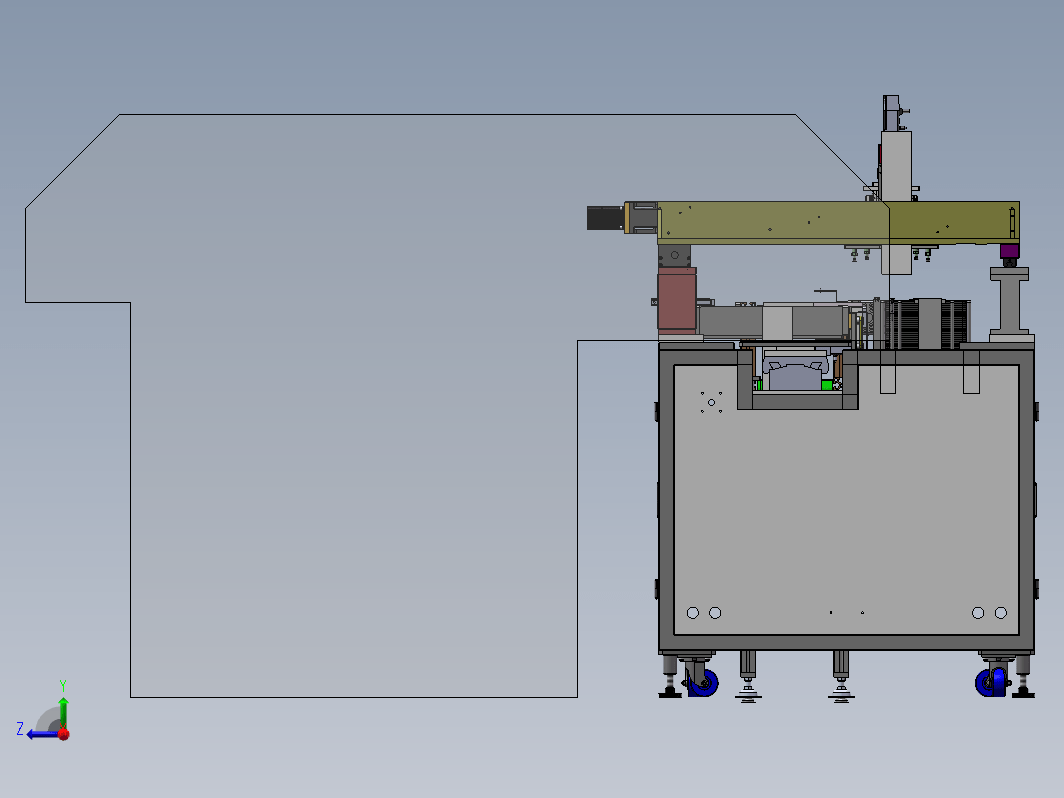1064x798 pixels.
Task: Select the leftmost hole at the panel's bottom
Action: point(693,613)
